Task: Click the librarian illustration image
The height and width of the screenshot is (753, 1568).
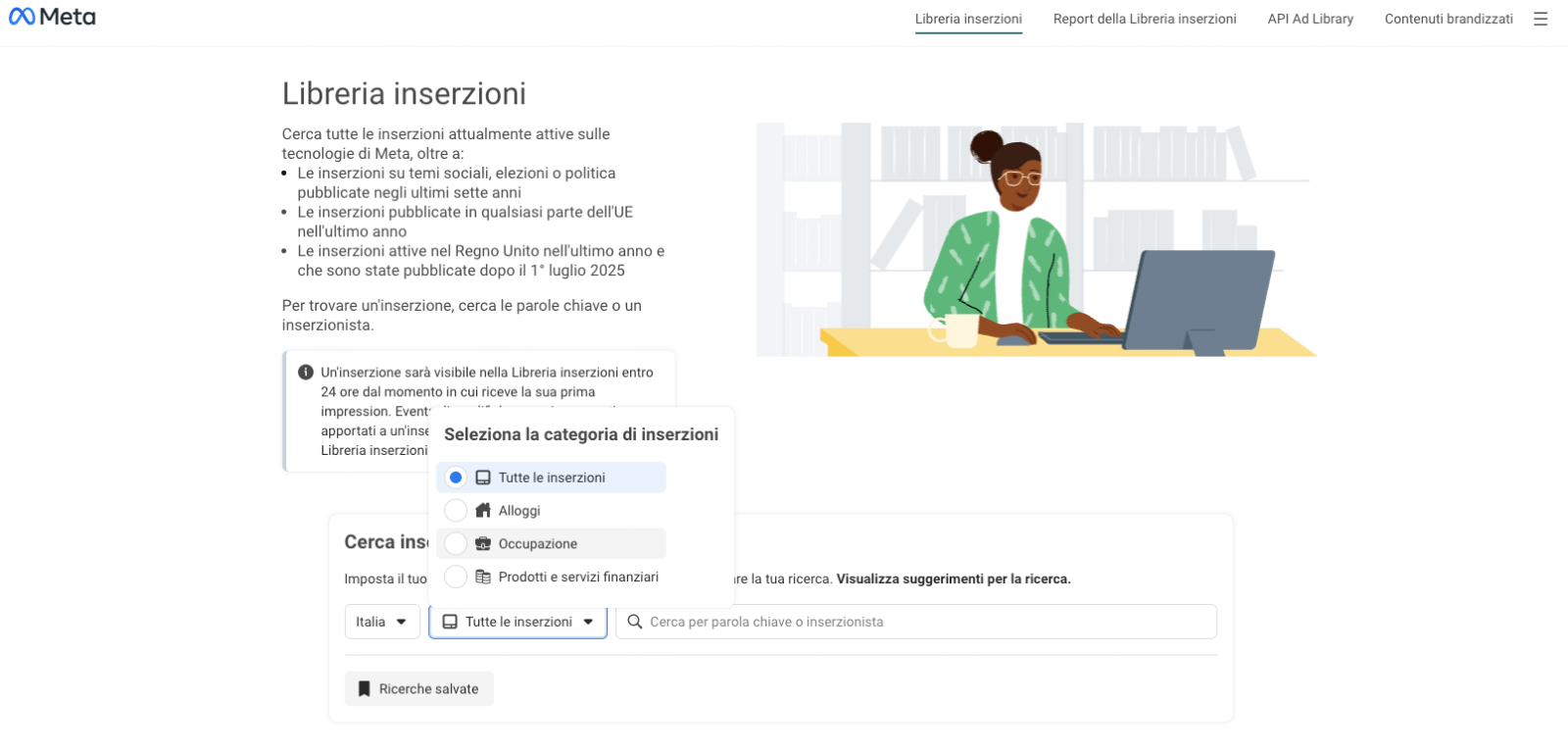Action: coord(1037,239)
